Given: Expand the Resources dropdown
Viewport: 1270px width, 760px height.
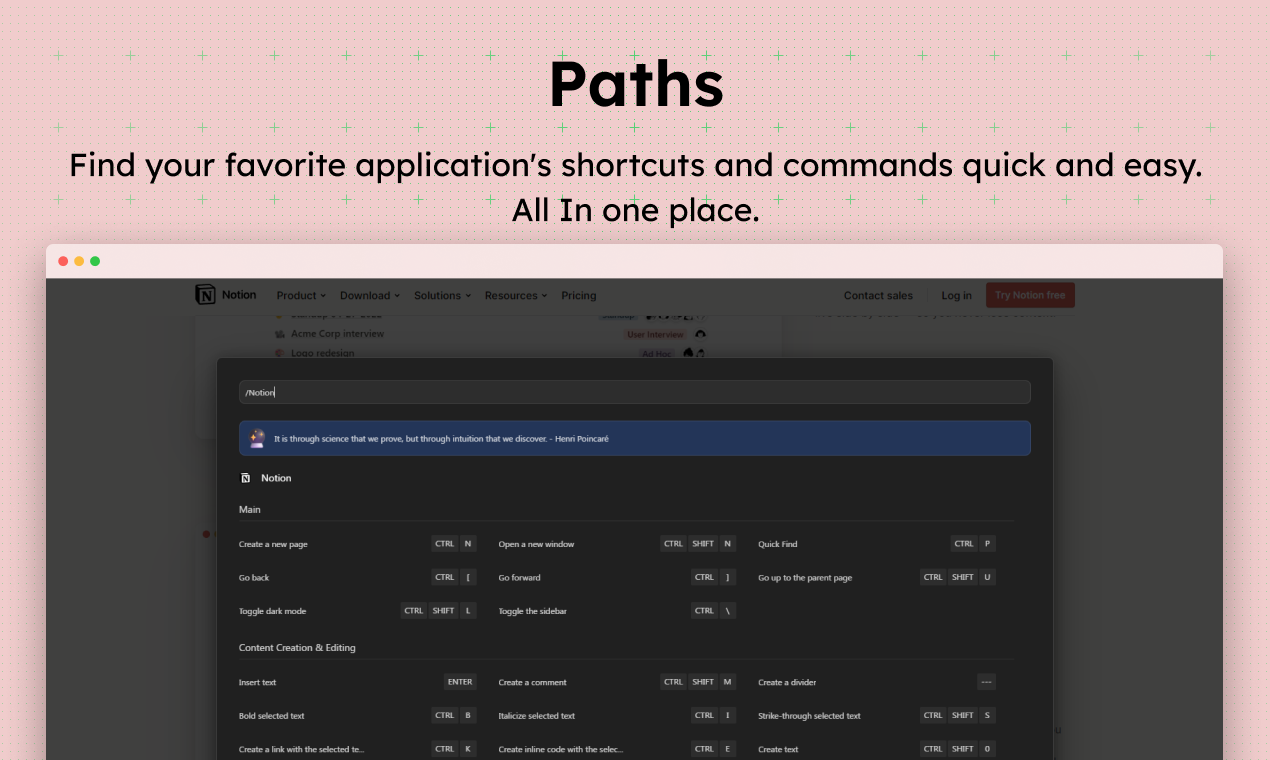Looking at the screenshot, I should pyautogui.click(x=516, y=295).
